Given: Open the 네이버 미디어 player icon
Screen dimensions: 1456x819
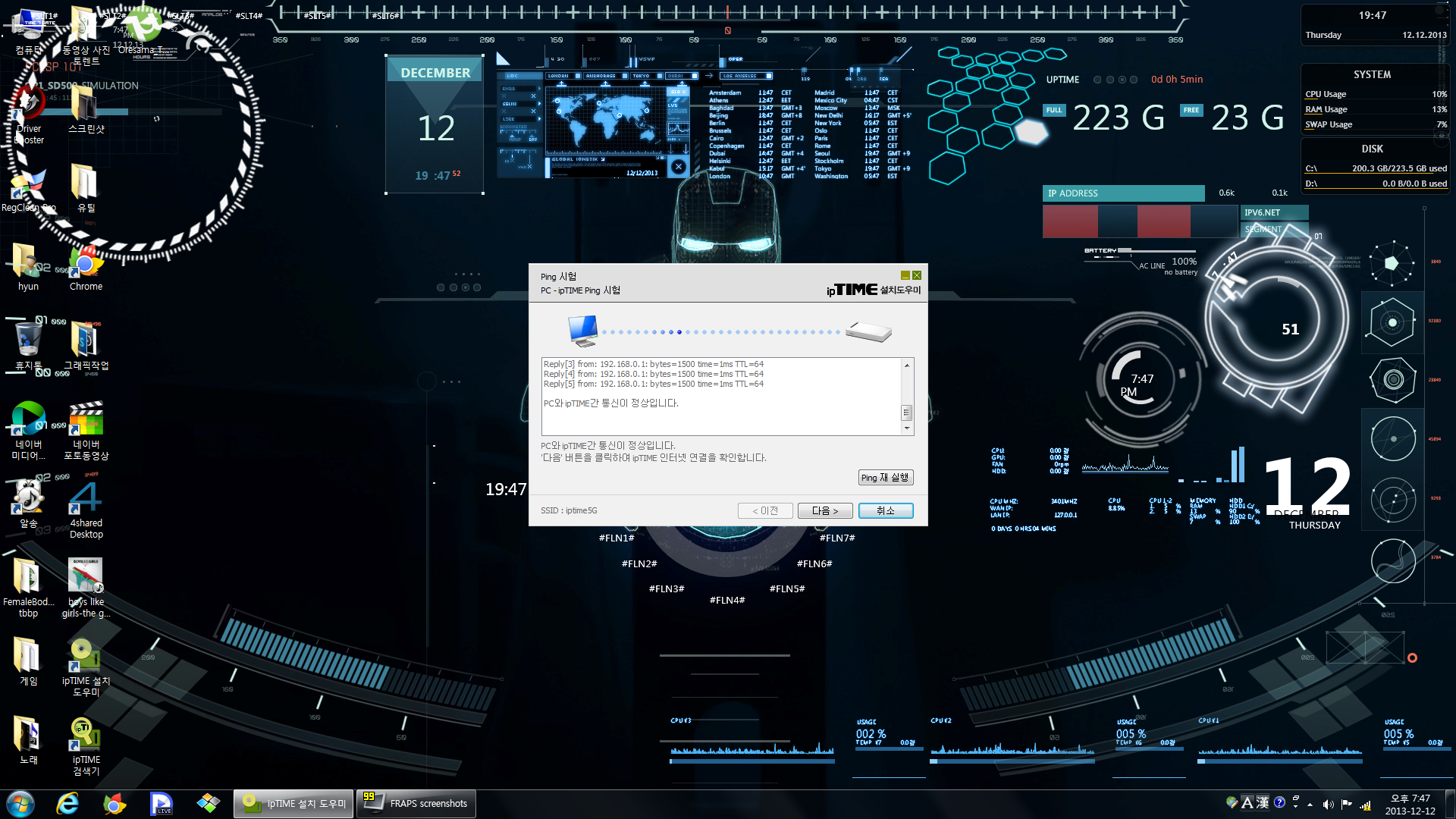Looking at the screenshot, I should click(29, 431).
